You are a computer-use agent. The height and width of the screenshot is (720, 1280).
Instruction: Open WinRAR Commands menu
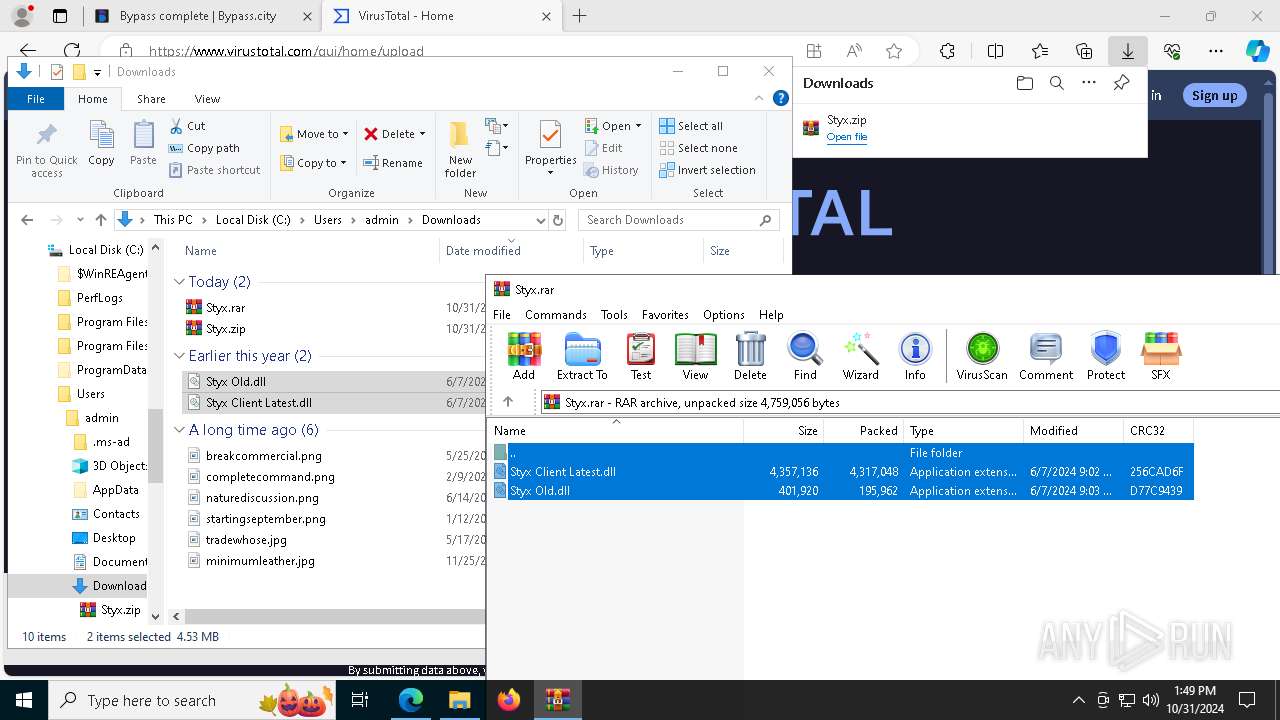click(x=555, y=314)
